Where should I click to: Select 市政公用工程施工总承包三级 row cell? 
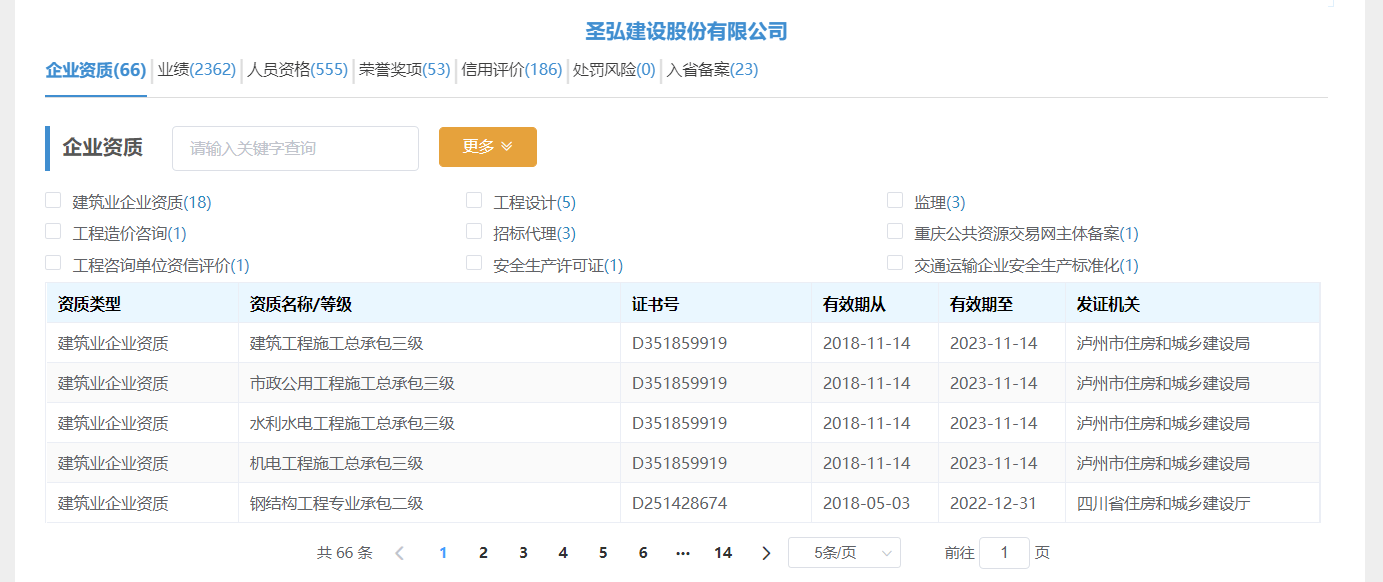429,383
